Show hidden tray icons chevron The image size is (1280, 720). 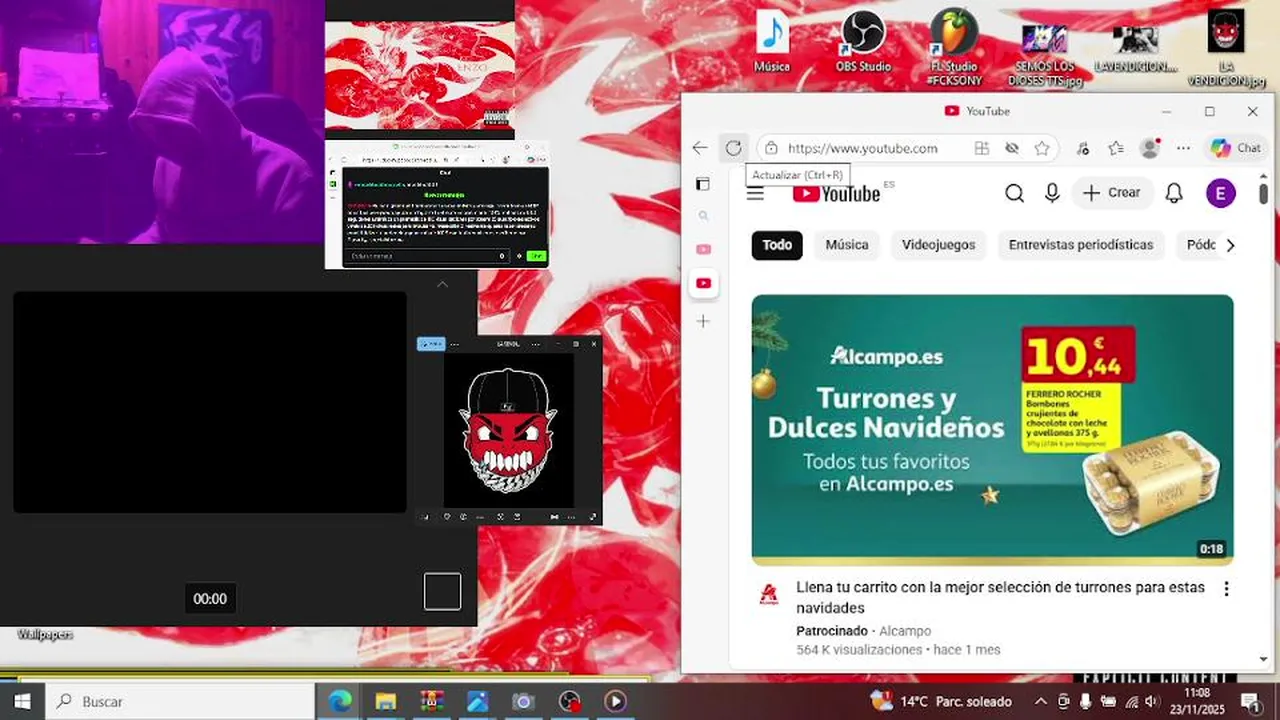pyautogui.click(x=1040, y=701)
